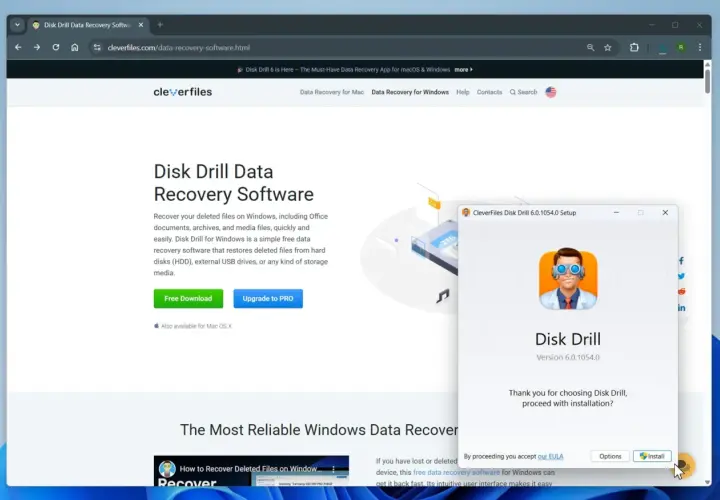
Task: Open Data Recovery for Windows menu item
Action: pos(410,92)
